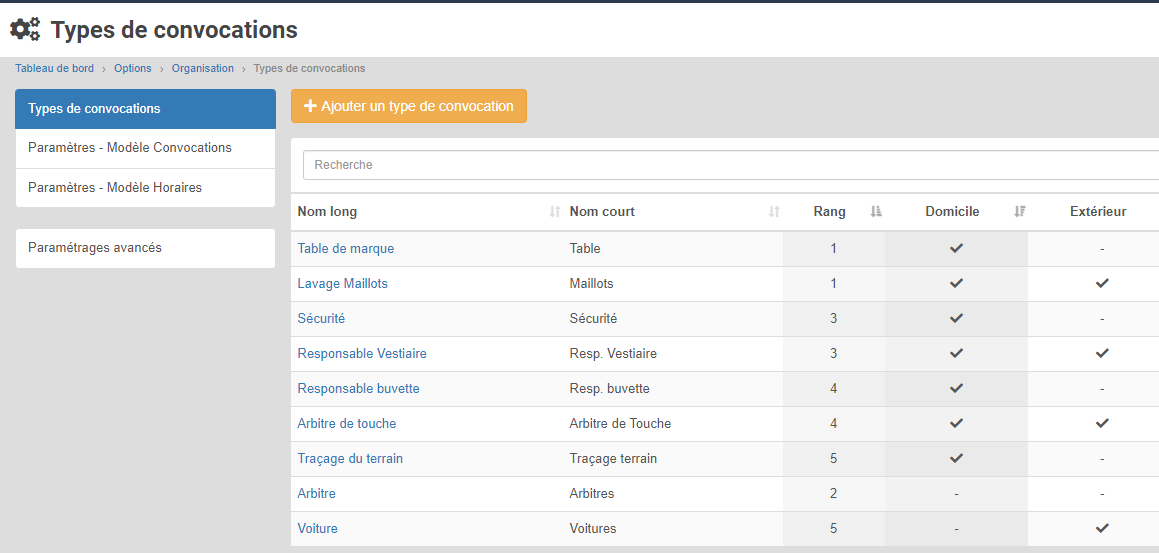Screen dimensions: 1159x553
Task: Open the Responsable buvette link
Action: pos(358,388)
